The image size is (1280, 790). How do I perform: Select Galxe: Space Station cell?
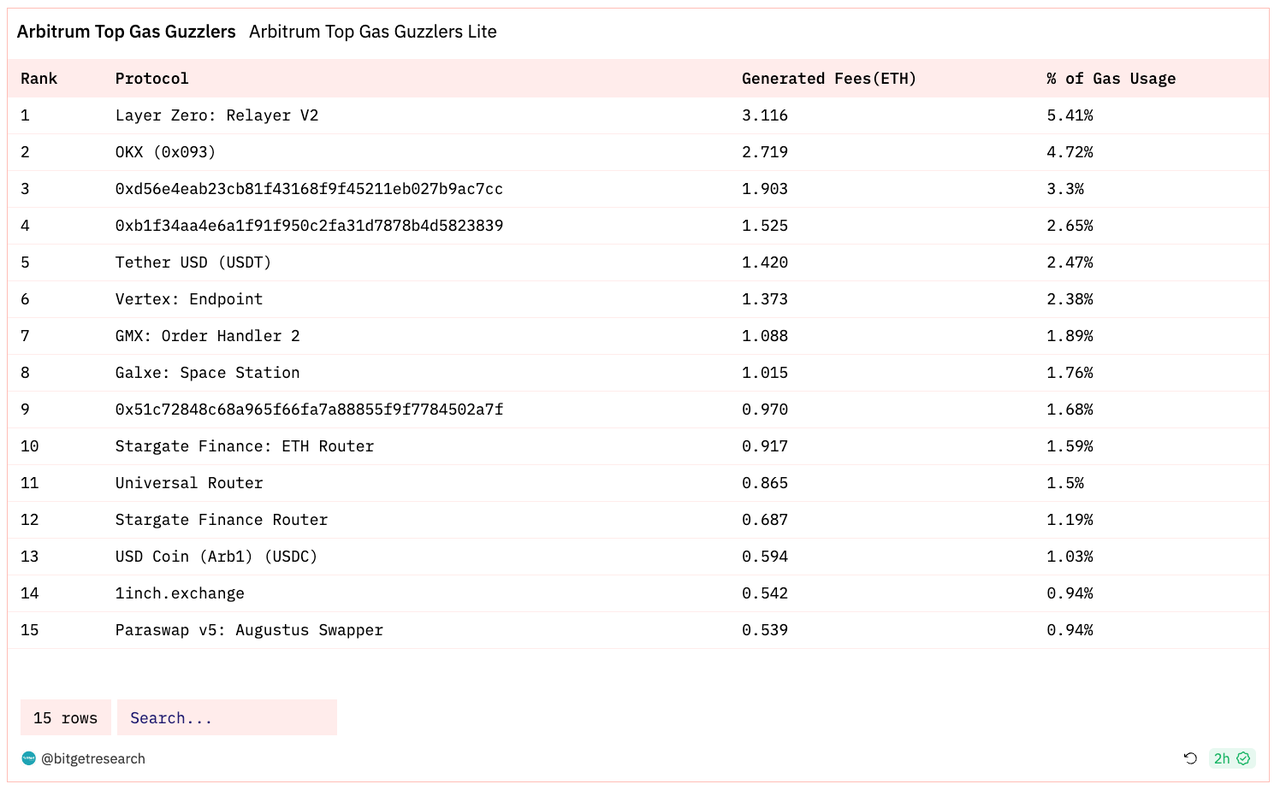(x=207, y=372)
